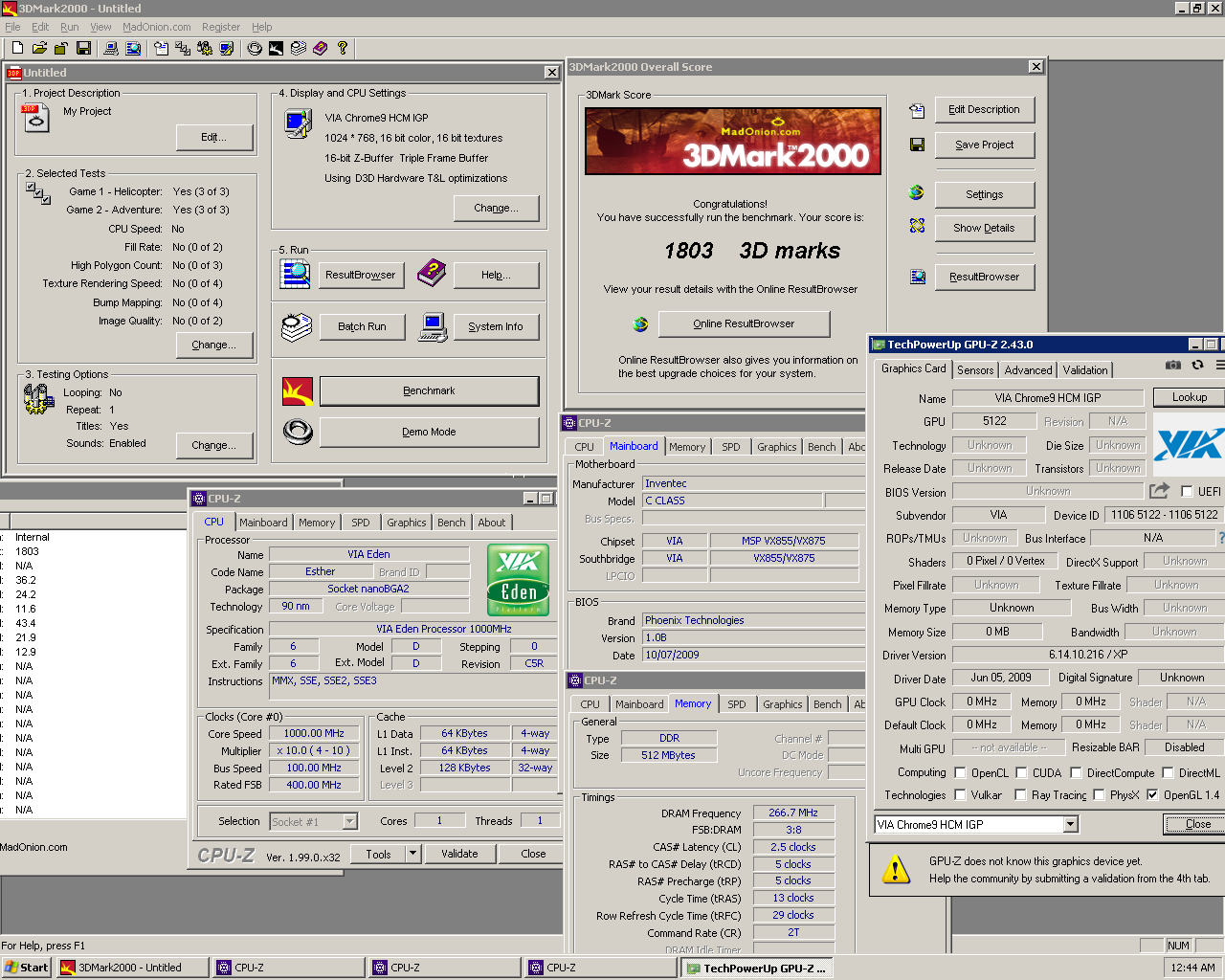Click Change button under Display and CPU Settings

coord(496,208)
